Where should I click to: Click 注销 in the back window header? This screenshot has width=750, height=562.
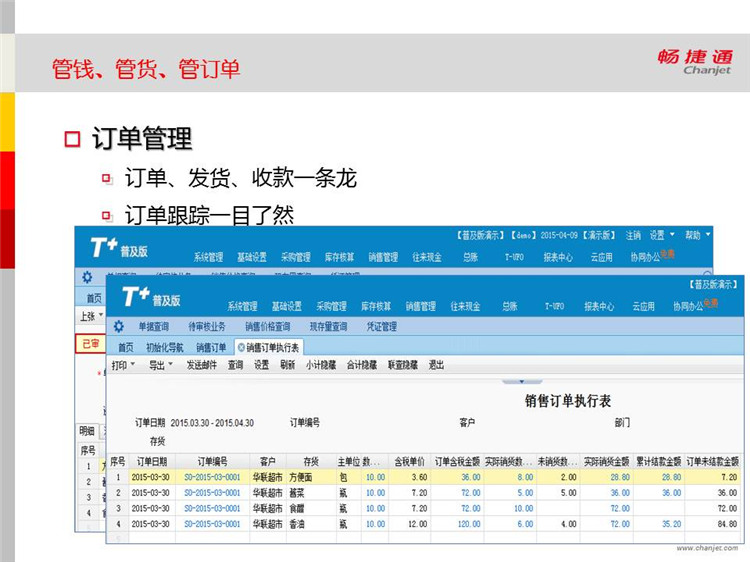click(633, 235)
